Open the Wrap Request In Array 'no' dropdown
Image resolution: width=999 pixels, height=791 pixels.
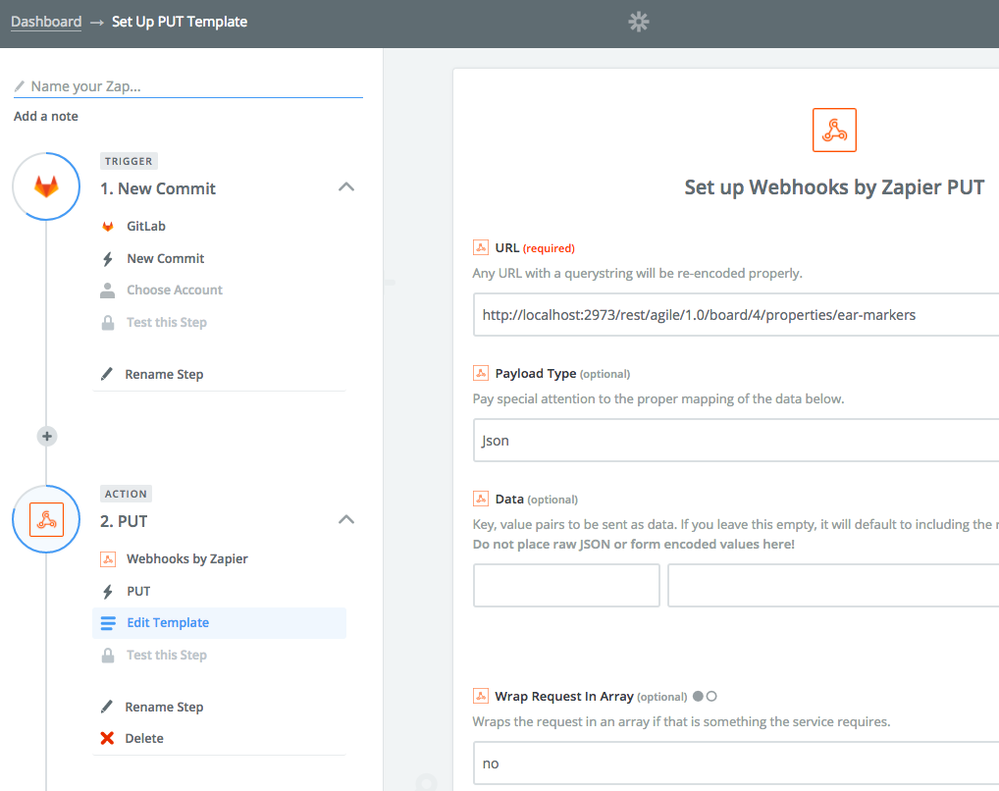point(736,763)
